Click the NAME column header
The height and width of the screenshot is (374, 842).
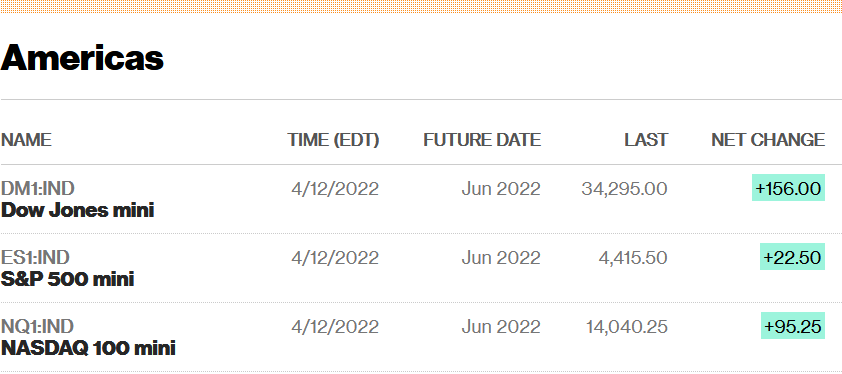coord(26,140)
